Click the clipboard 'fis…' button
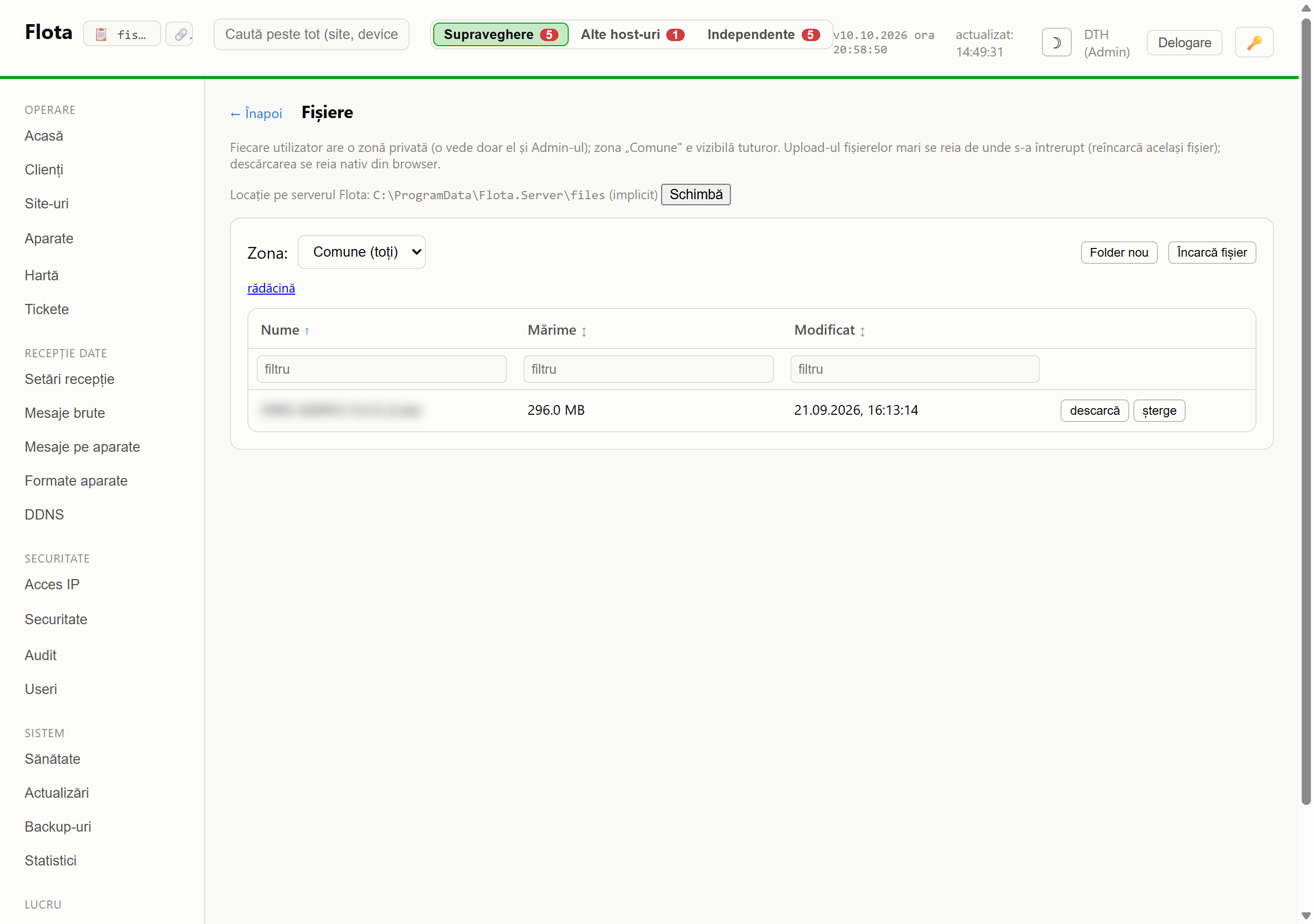The image size is (1314, 924). 122,34
